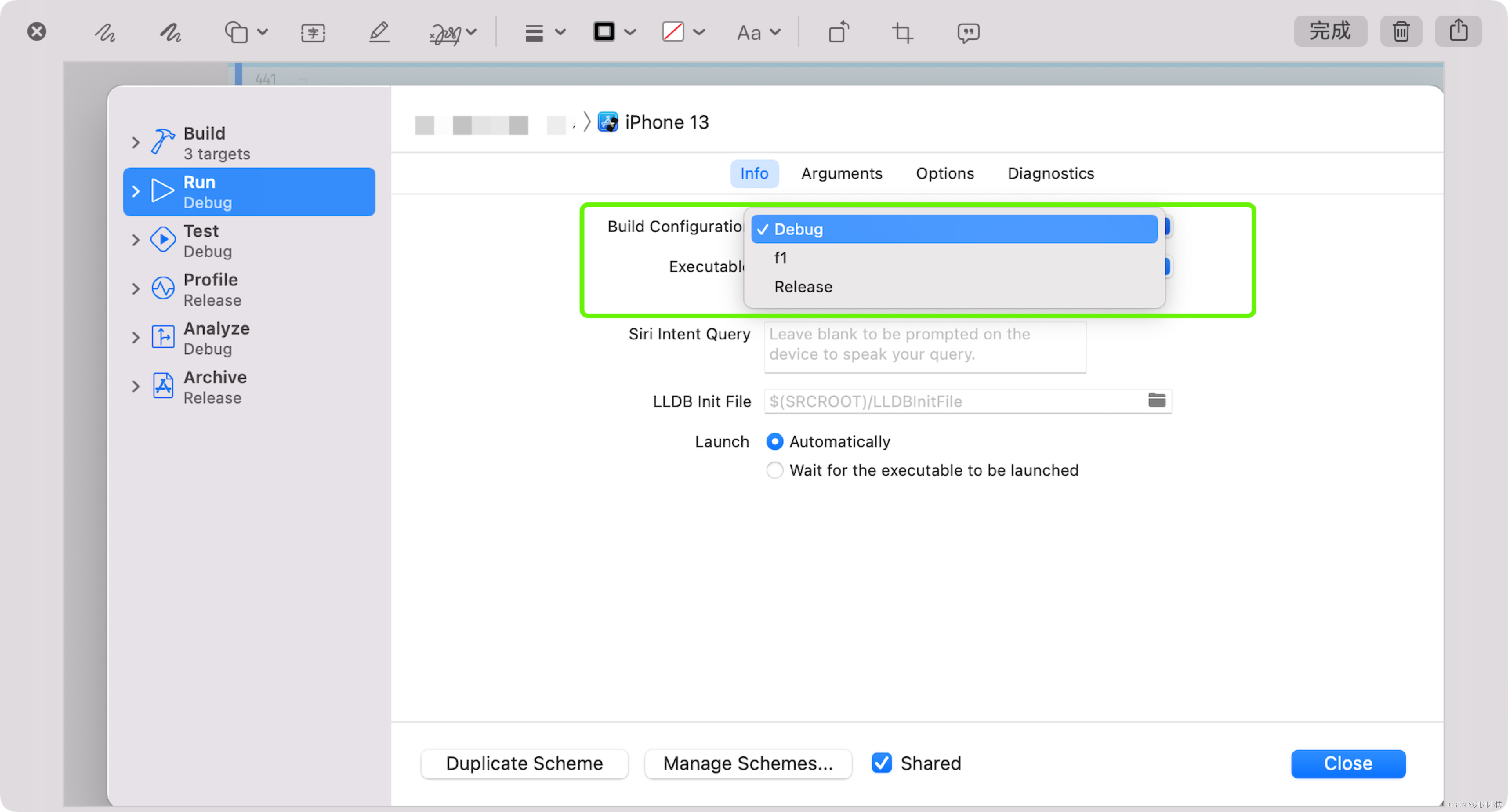
Task: Switch to the Arguments tab
Action: pos(841,173)
